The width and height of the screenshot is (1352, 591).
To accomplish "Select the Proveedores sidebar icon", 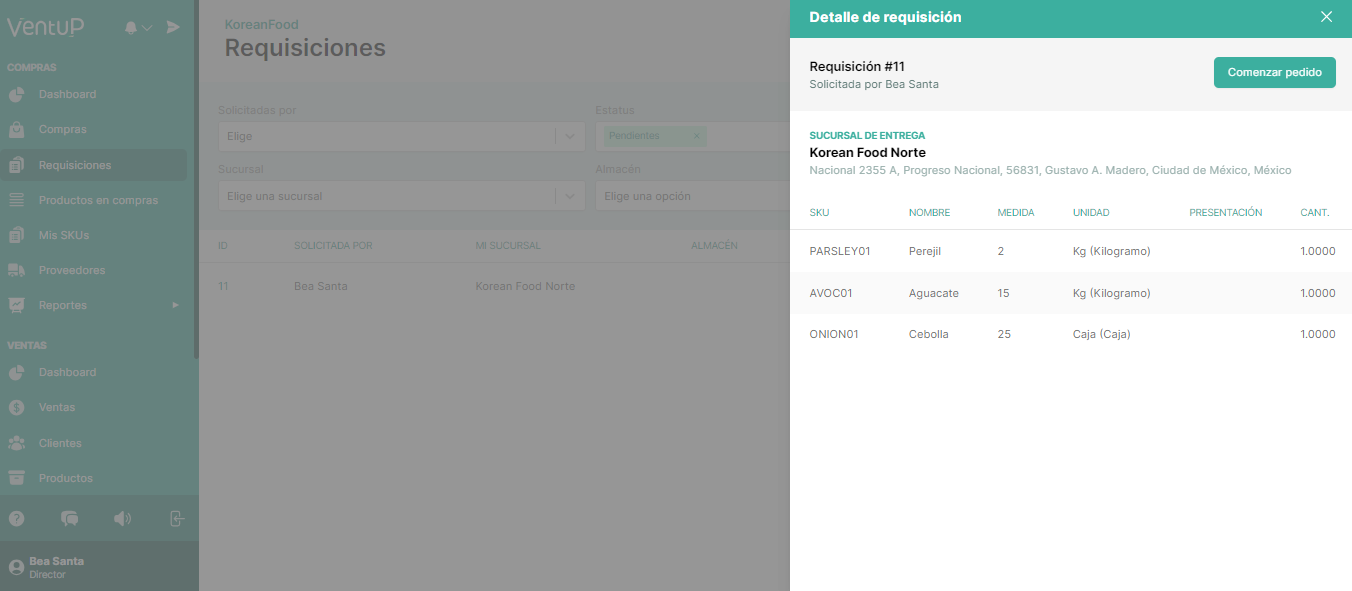I will (16, 269).
